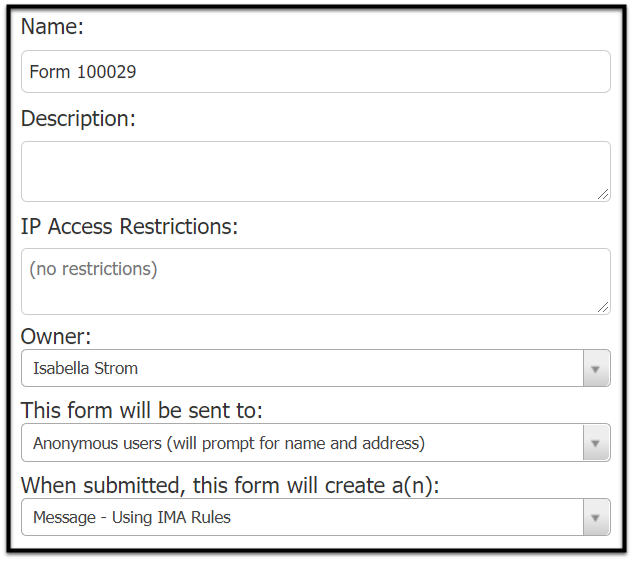Click into the Description text area
Screen dimensions: 633x561
[316, 172]
